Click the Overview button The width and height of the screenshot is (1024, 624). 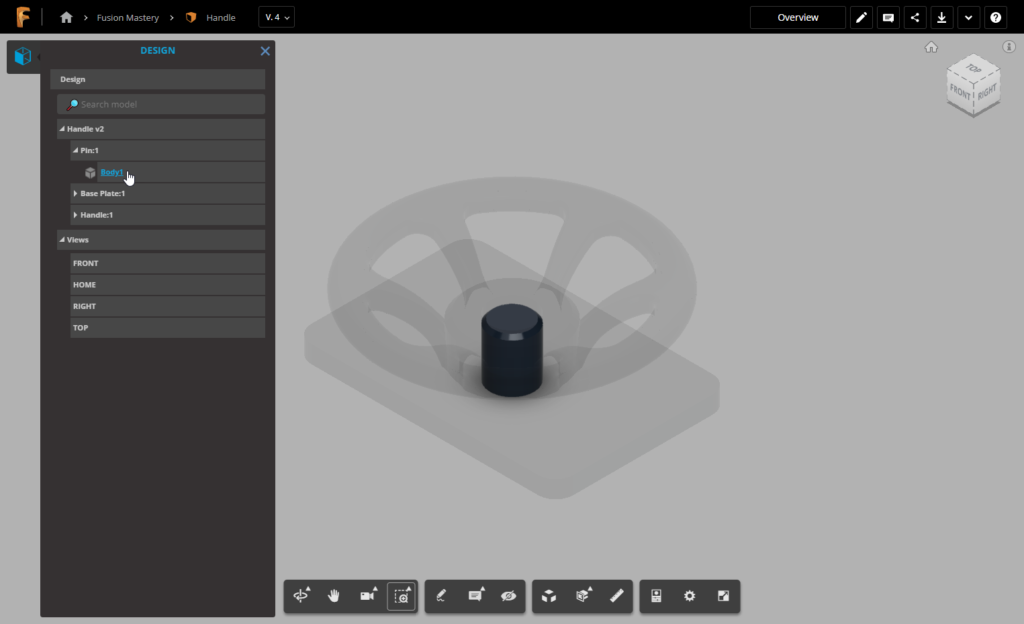pyautogui.click(x=797, y=17)
